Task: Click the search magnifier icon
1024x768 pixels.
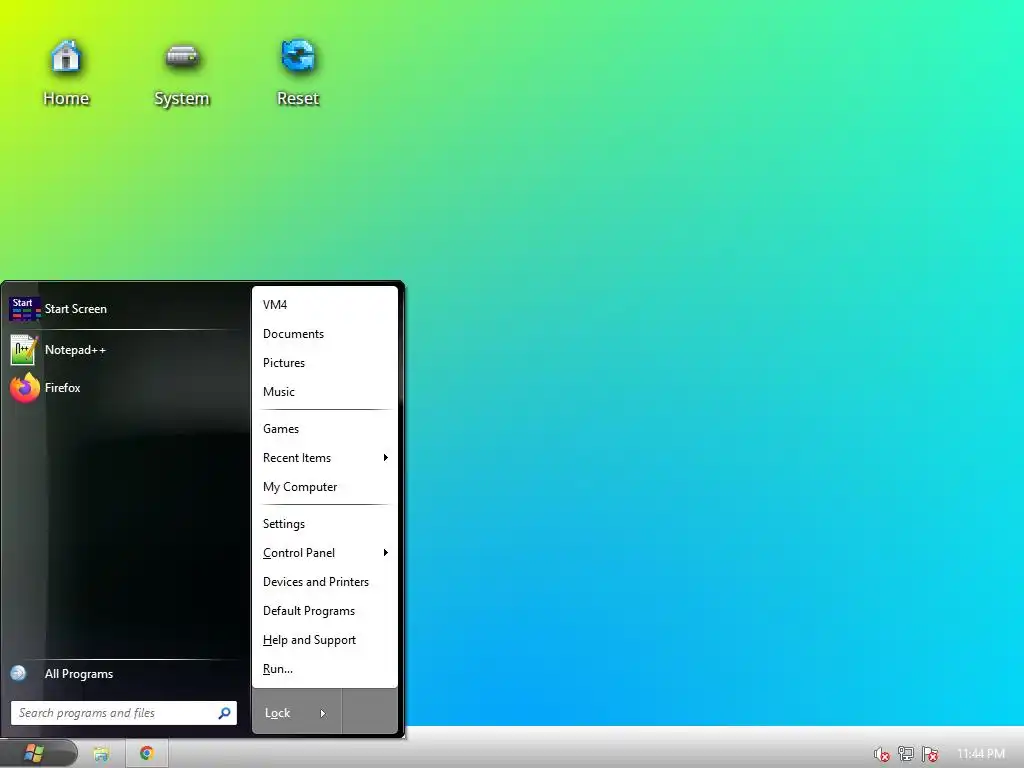Action: tap(224, 713)
